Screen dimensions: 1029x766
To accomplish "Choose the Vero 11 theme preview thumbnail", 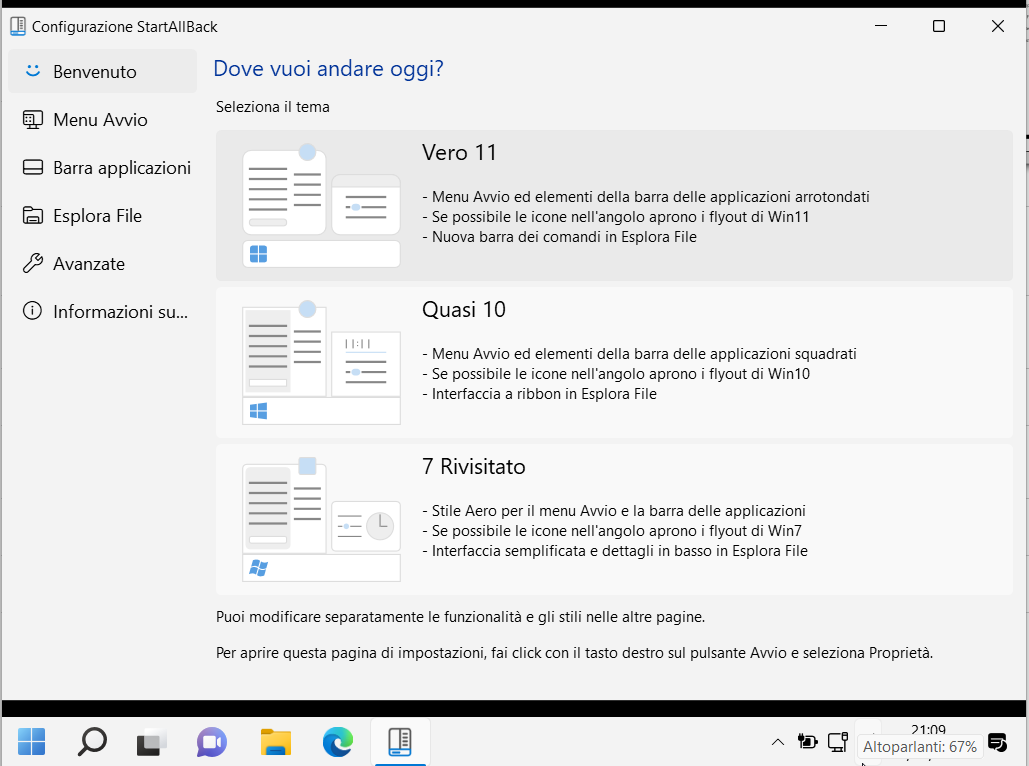I will tap(322, 205).
